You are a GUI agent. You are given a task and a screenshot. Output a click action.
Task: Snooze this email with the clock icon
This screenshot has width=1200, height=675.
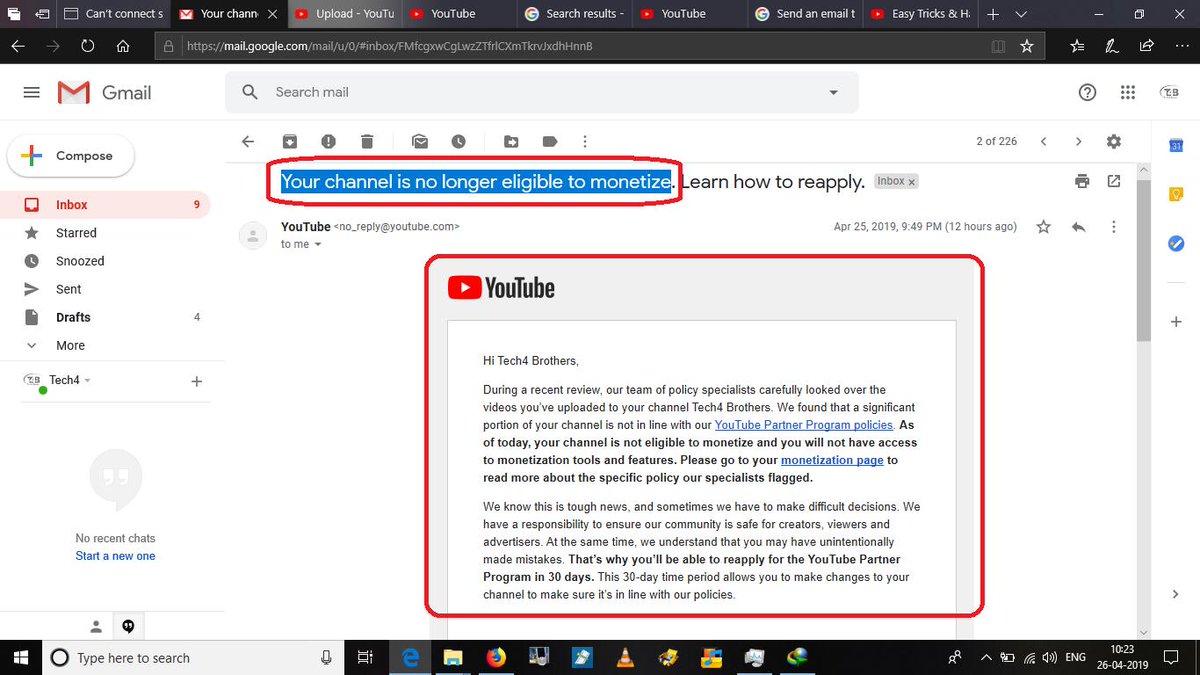tap(458, 141)
